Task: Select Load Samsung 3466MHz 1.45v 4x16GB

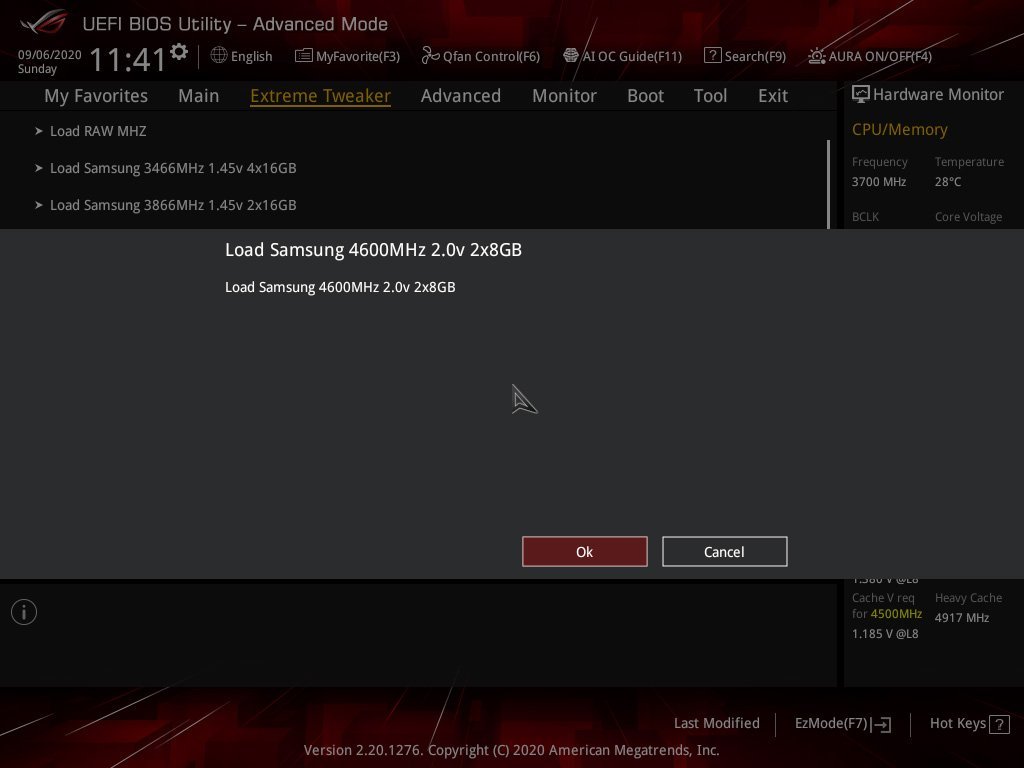Action: (x=173, y=168)
